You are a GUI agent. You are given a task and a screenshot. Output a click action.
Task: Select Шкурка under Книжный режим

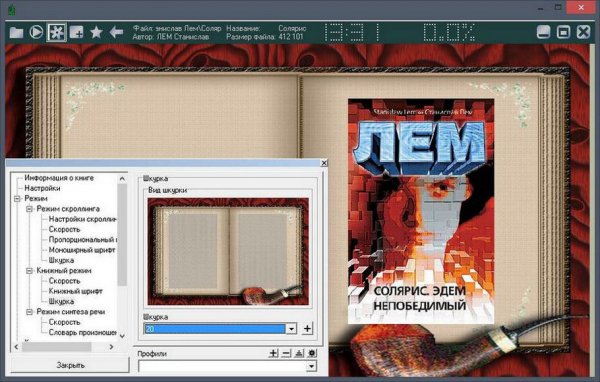(x=61, y=302)
